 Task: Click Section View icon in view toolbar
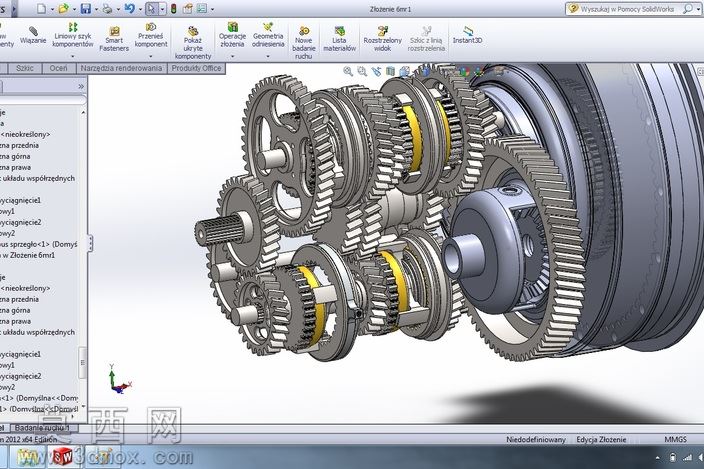391,71
